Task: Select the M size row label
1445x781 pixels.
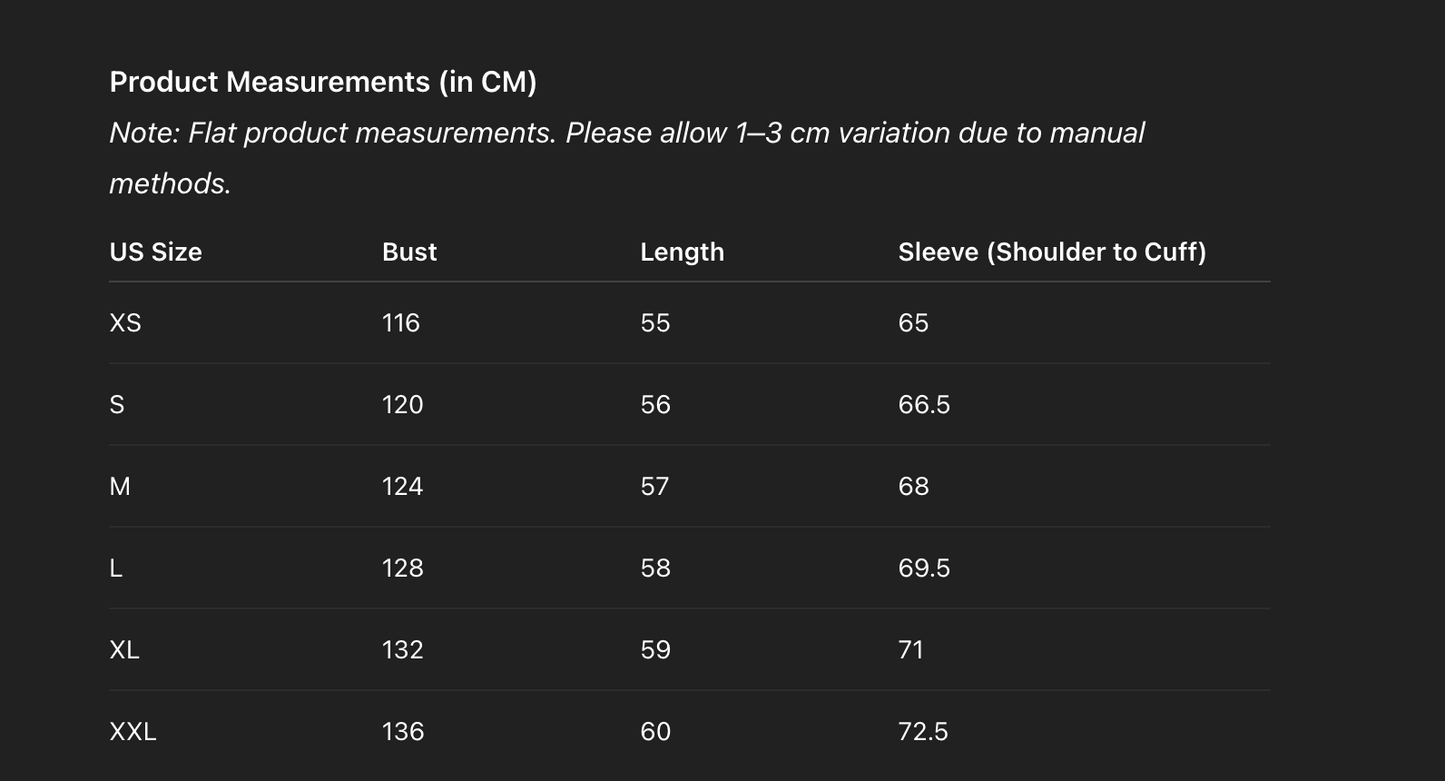Action: point(120,487)
